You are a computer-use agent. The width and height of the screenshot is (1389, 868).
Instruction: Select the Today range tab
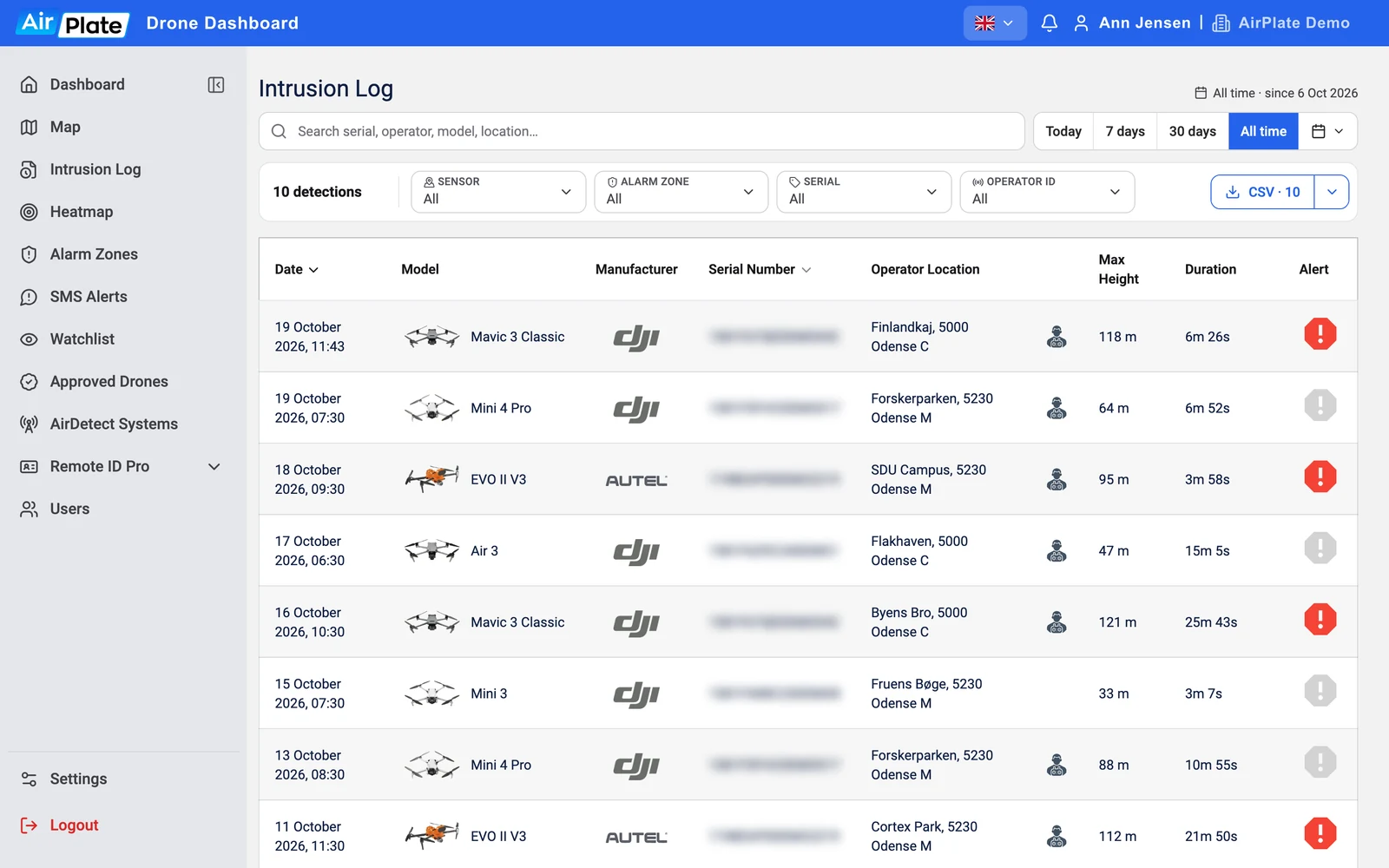1063,131
